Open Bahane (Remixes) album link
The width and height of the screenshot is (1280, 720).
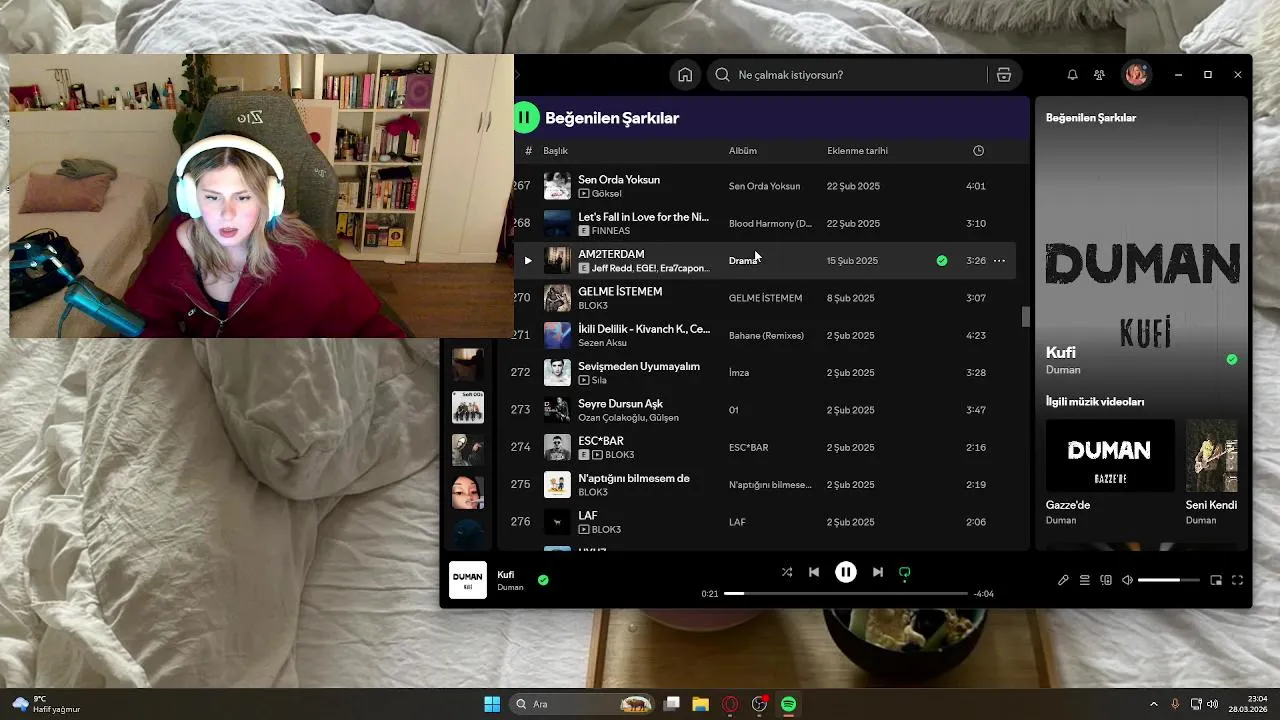click(766, 336)
